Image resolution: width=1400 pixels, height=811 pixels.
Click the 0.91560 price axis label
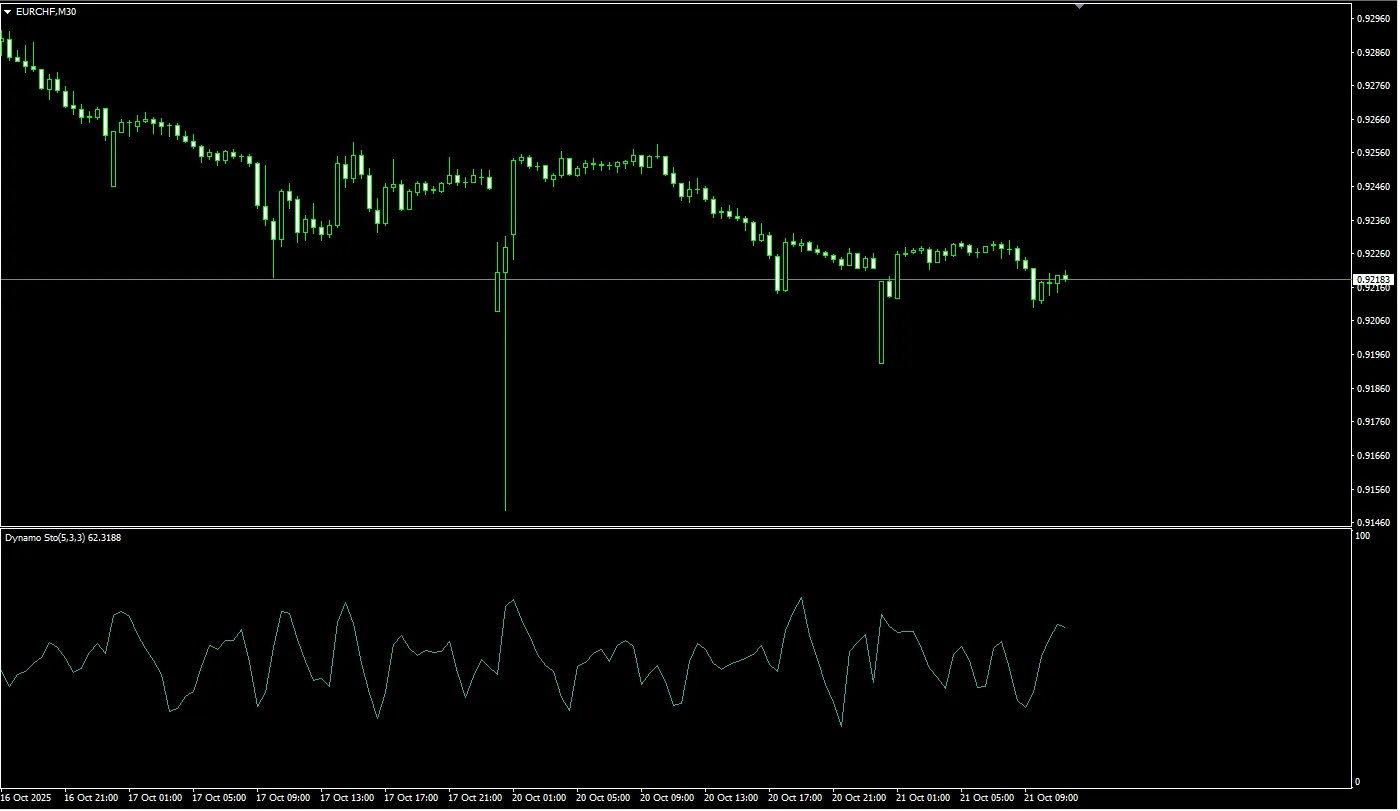(1373, 490)
